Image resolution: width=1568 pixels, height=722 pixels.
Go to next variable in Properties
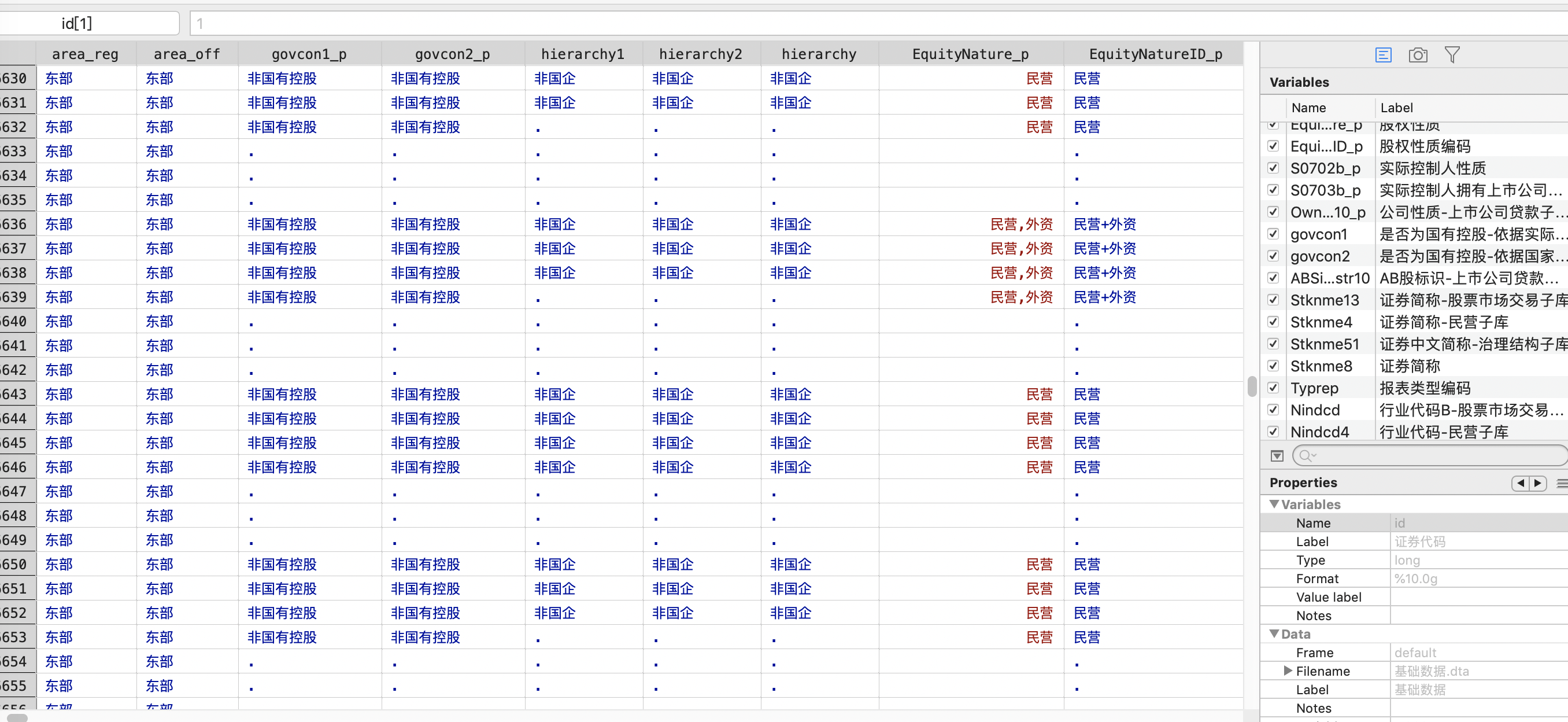point(1537,482)
